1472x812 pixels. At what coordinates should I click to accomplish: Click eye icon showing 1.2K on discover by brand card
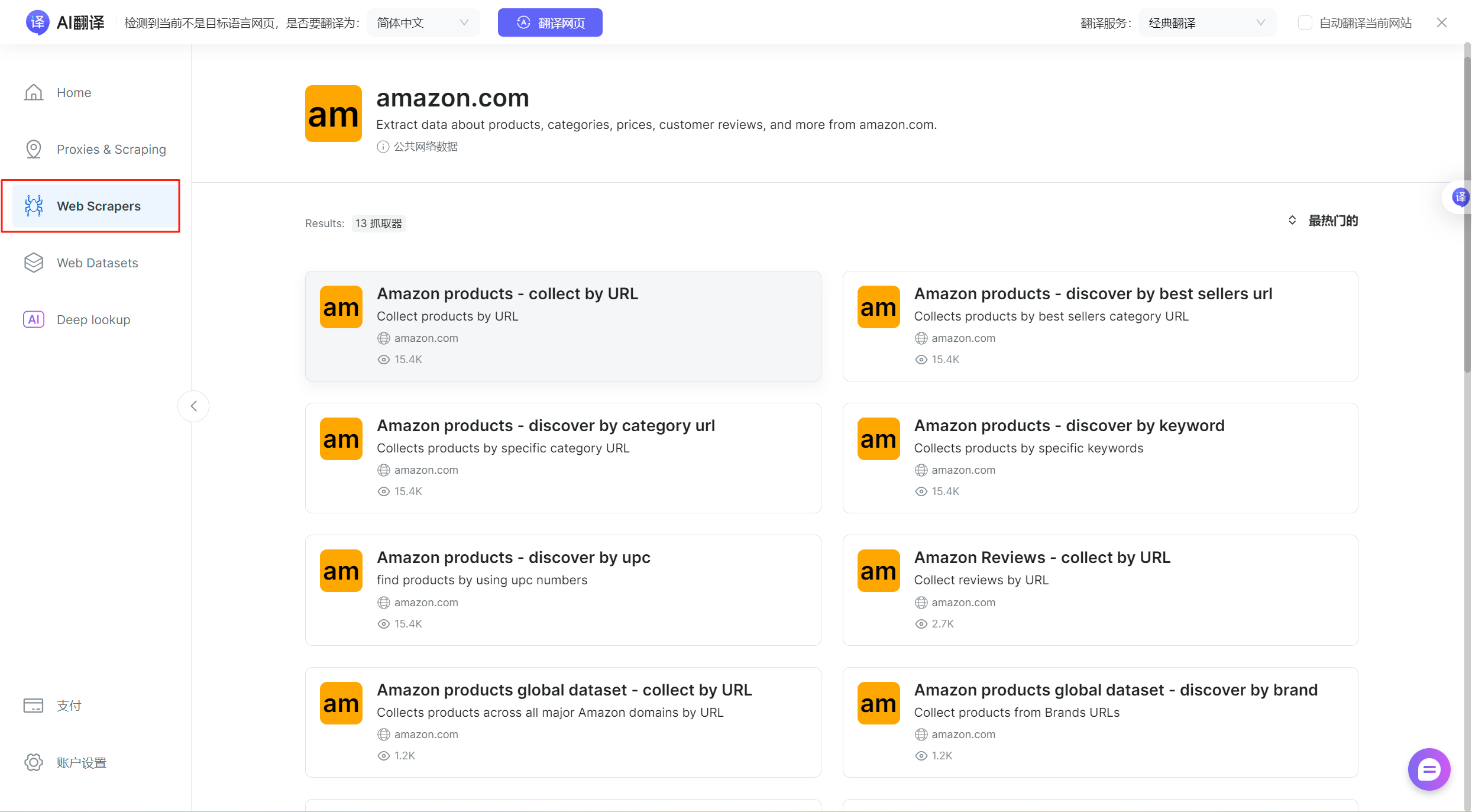921,756
